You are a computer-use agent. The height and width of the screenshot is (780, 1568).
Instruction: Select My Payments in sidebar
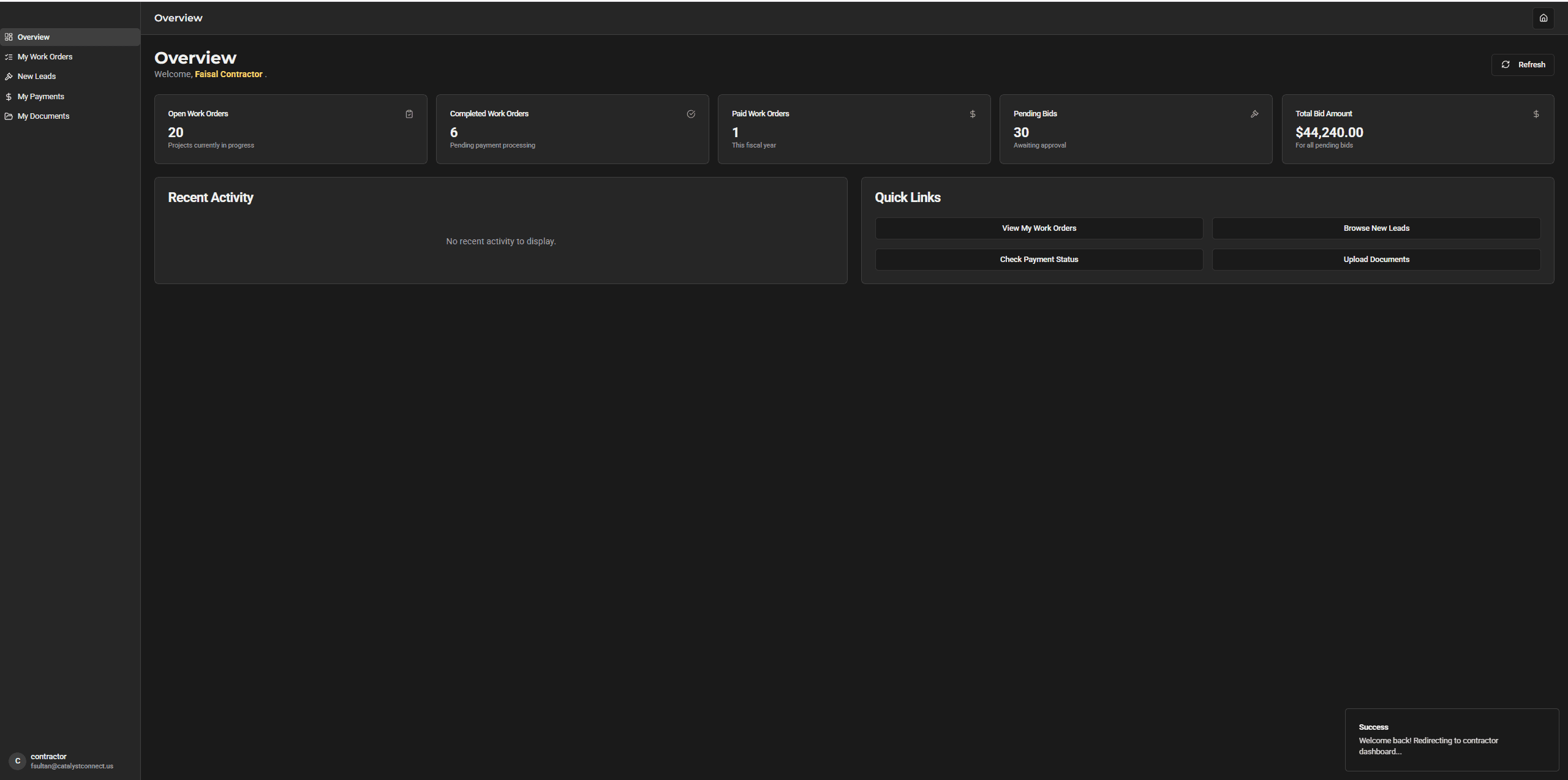pos(70,97)
